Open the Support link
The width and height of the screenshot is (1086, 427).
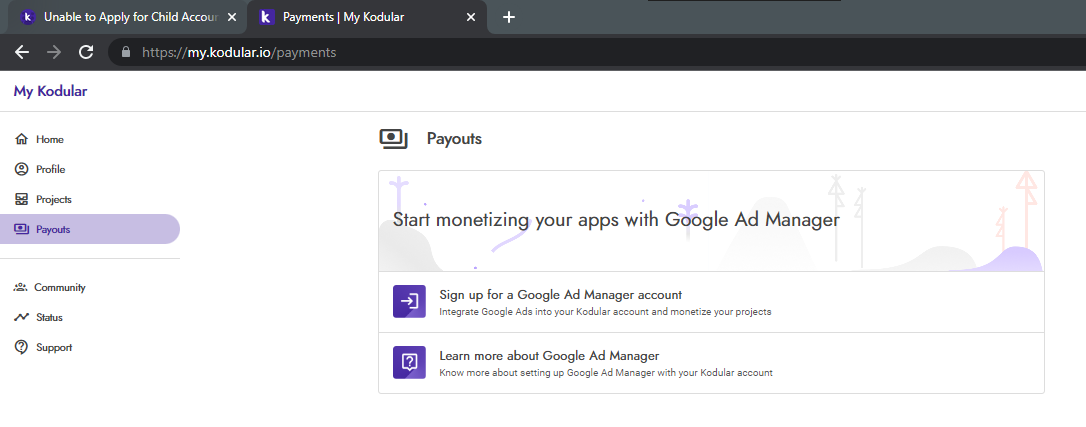[90, 347]
